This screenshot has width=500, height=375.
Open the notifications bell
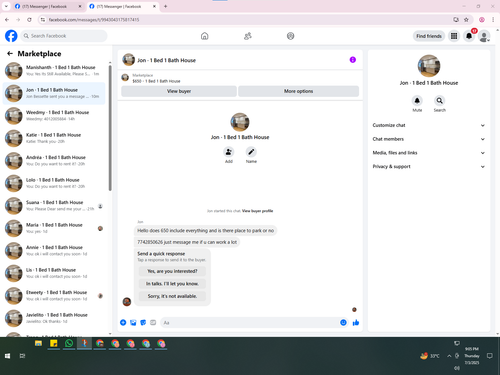[469, 36]
